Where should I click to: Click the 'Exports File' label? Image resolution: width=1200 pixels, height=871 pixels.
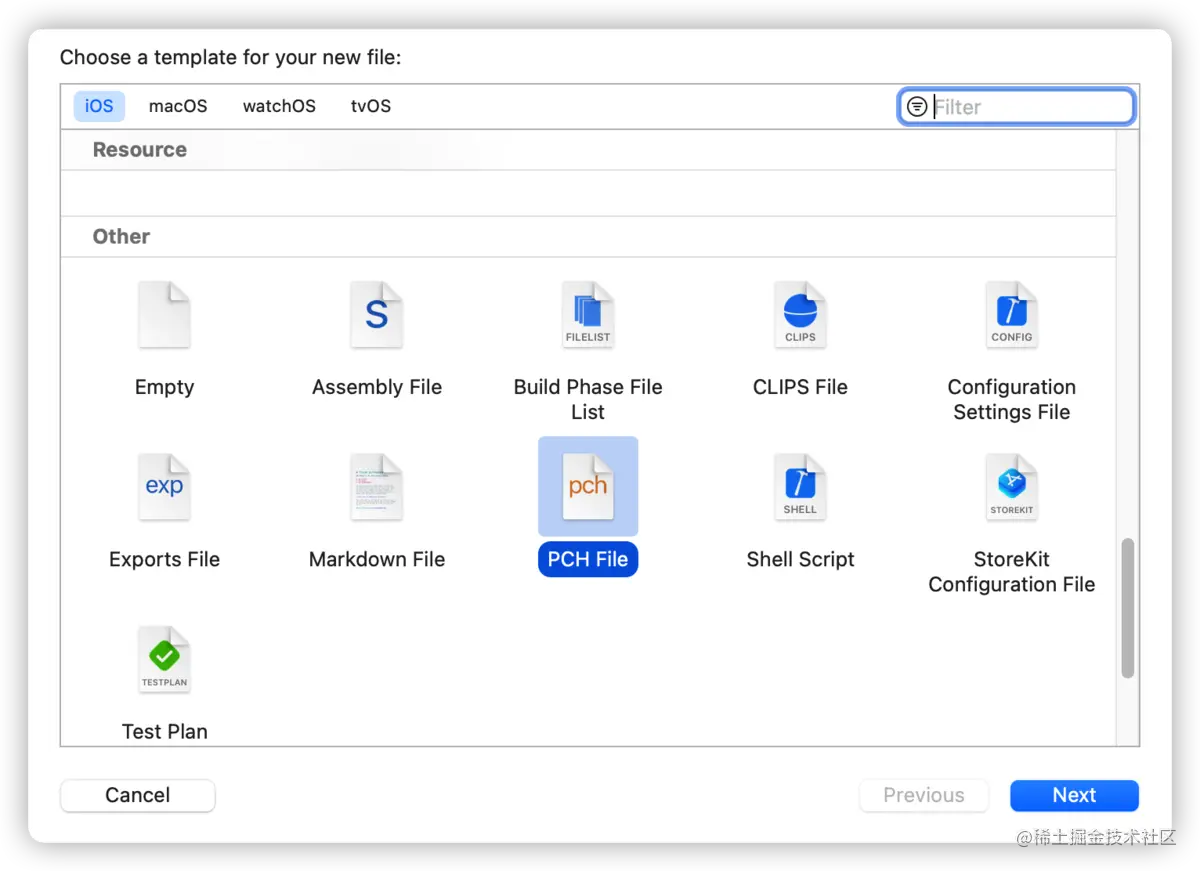pyautogui.click(x=164, y=559)
